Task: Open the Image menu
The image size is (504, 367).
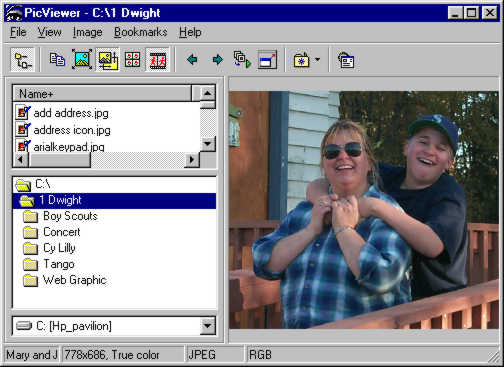Action: click(x=88, y=32)
